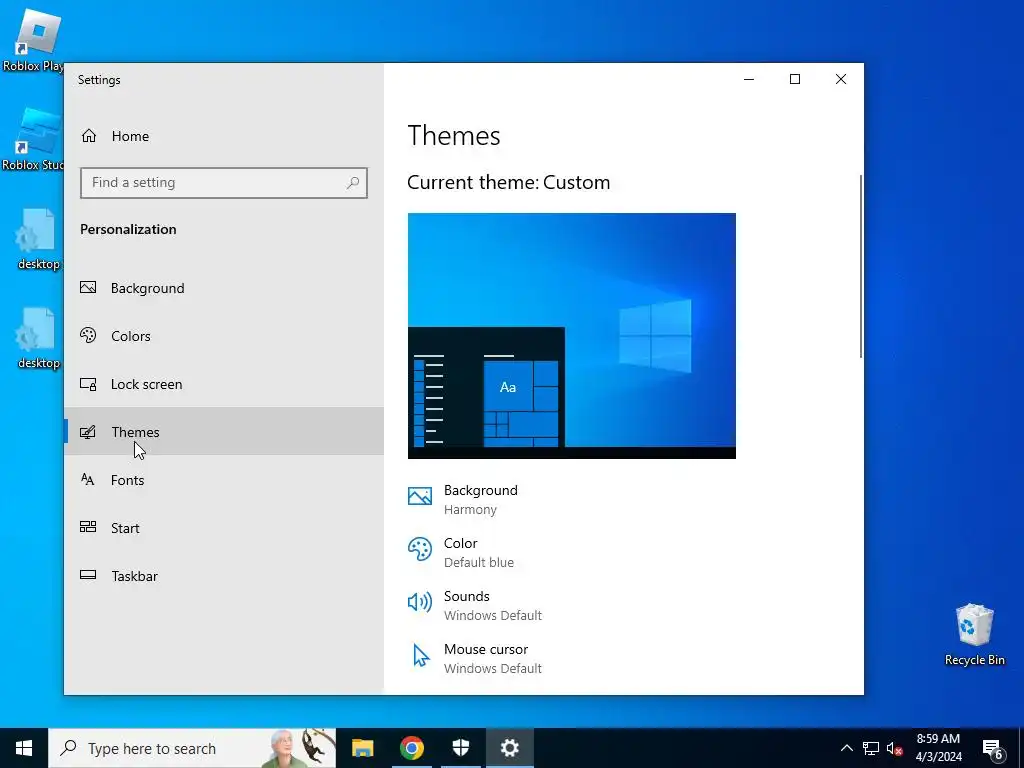Open Lock screen settings

click(x=223, y=384)
